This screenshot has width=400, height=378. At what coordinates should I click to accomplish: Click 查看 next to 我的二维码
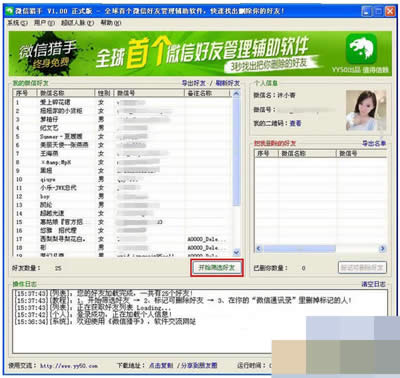(x=295, y=123)
